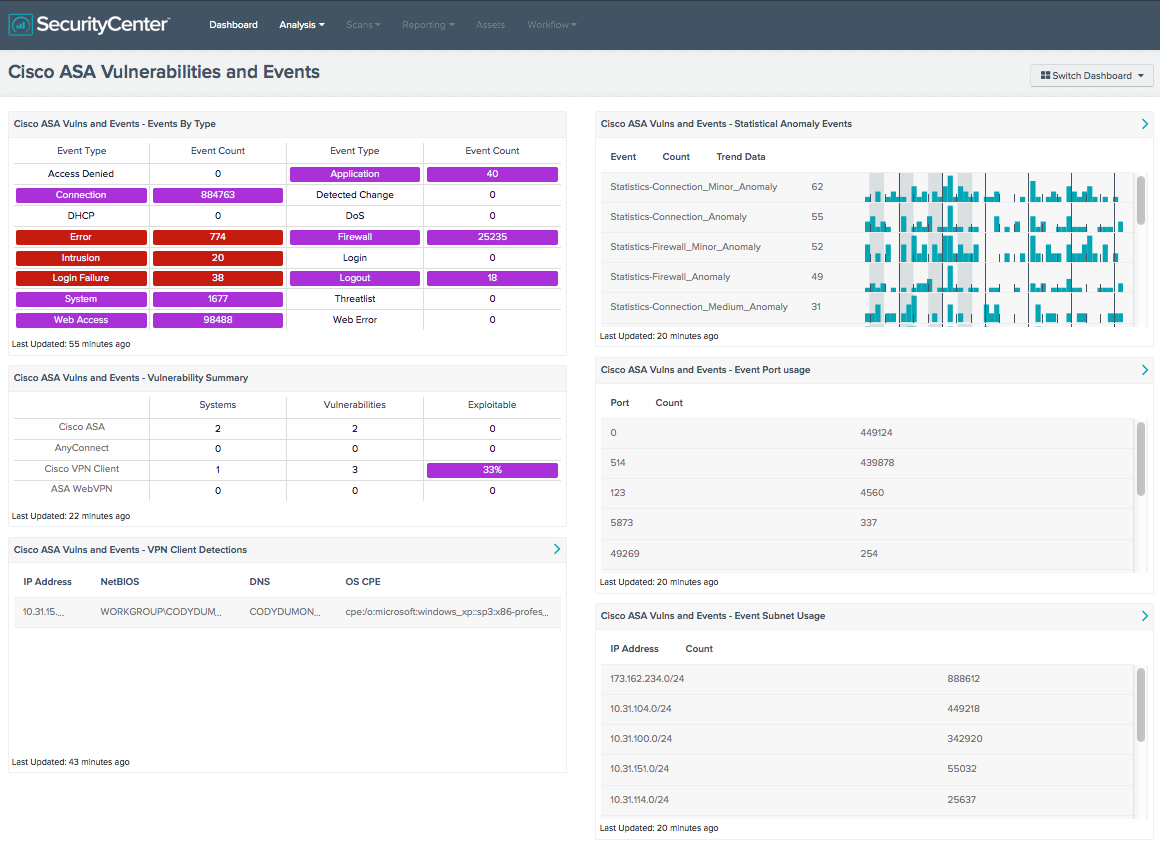Click the Event Subnet Usage scrollbar
The height and width of the screenshot is (843, 1160).
coord(1141,705)
